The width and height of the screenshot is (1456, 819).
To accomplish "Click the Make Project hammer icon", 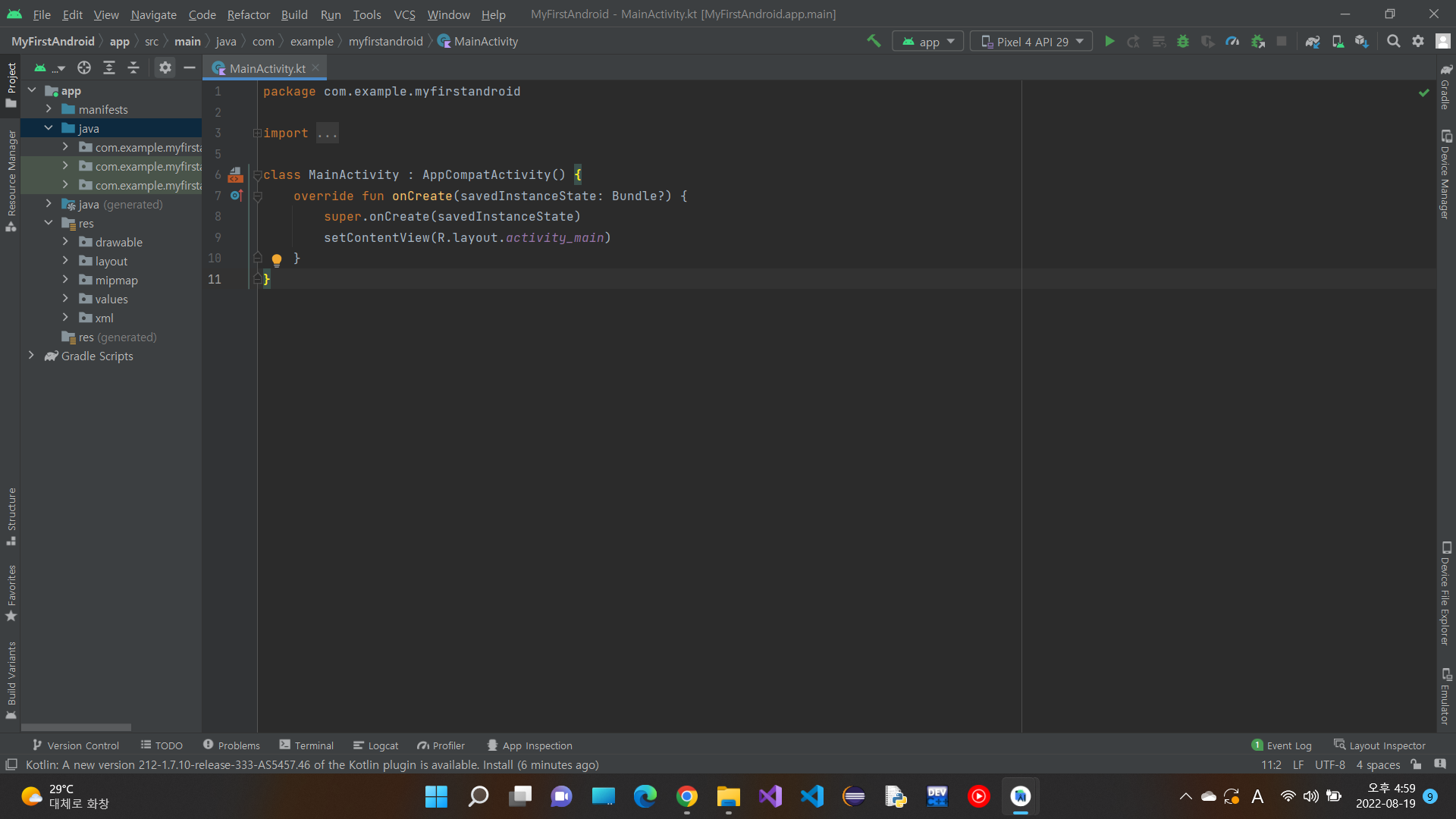I will [874, 41].
